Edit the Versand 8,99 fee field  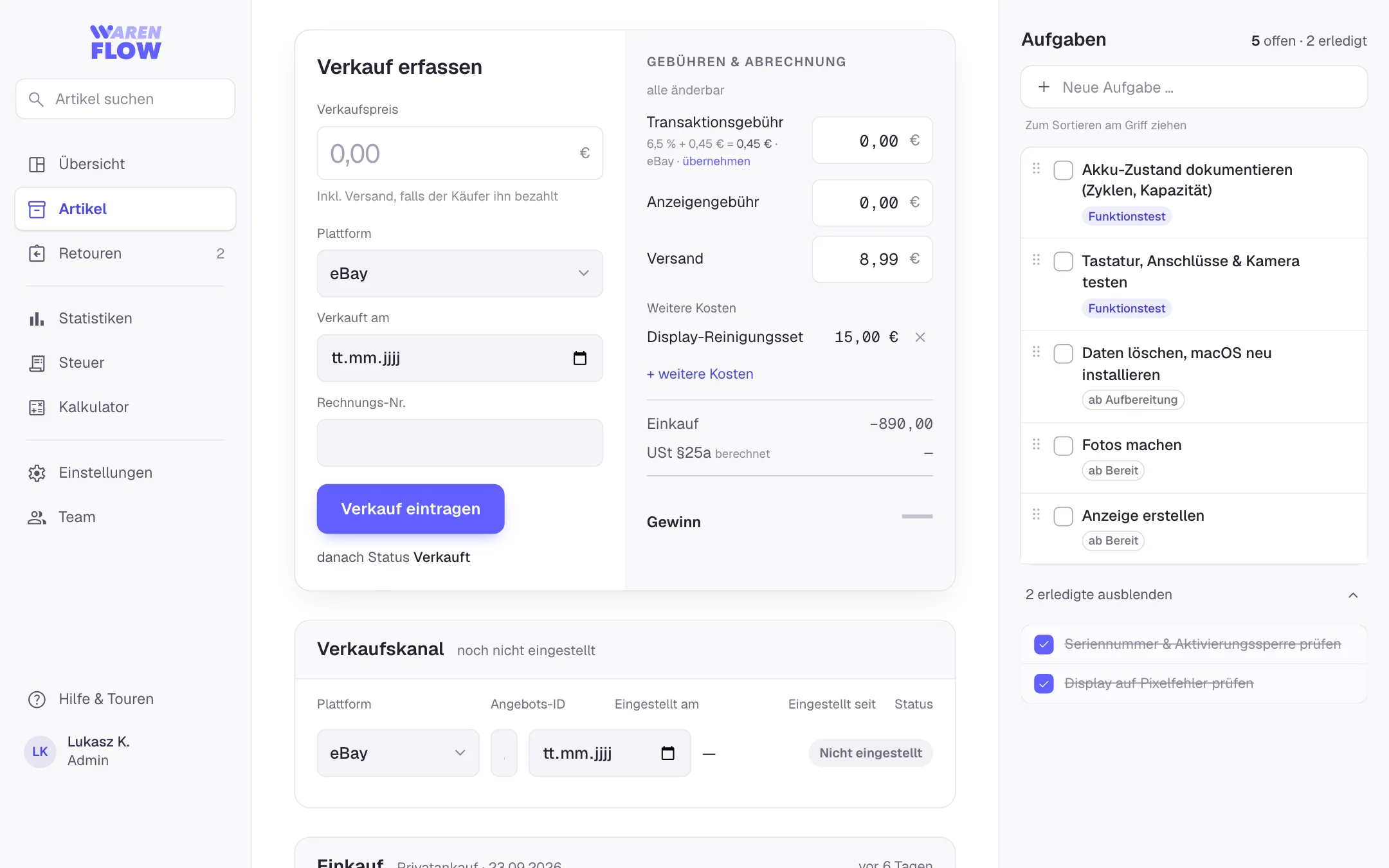[x=872, y=259]
